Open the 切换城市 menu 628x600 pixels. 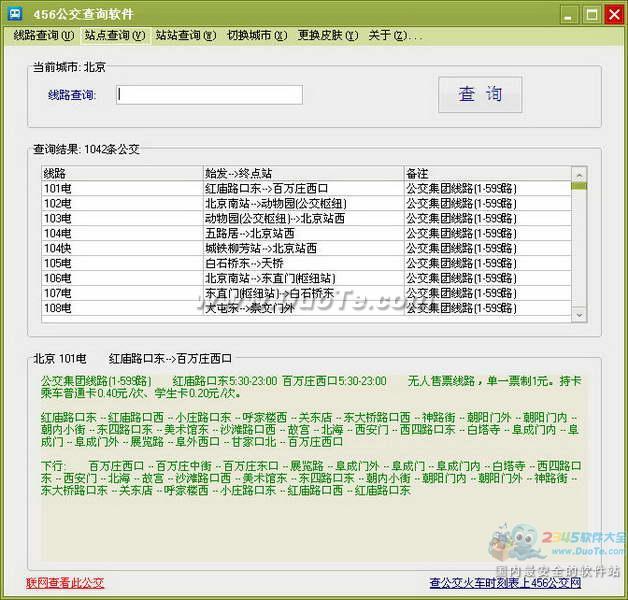pos(257,36)
